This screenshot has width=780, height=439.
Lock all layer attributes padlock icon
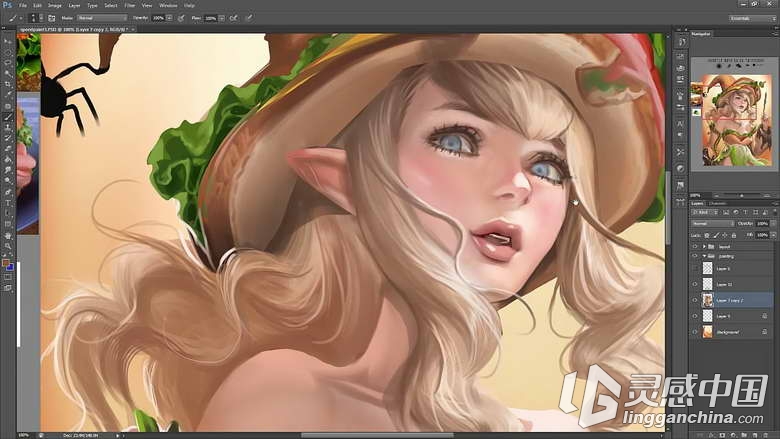[x=734, y=235]
